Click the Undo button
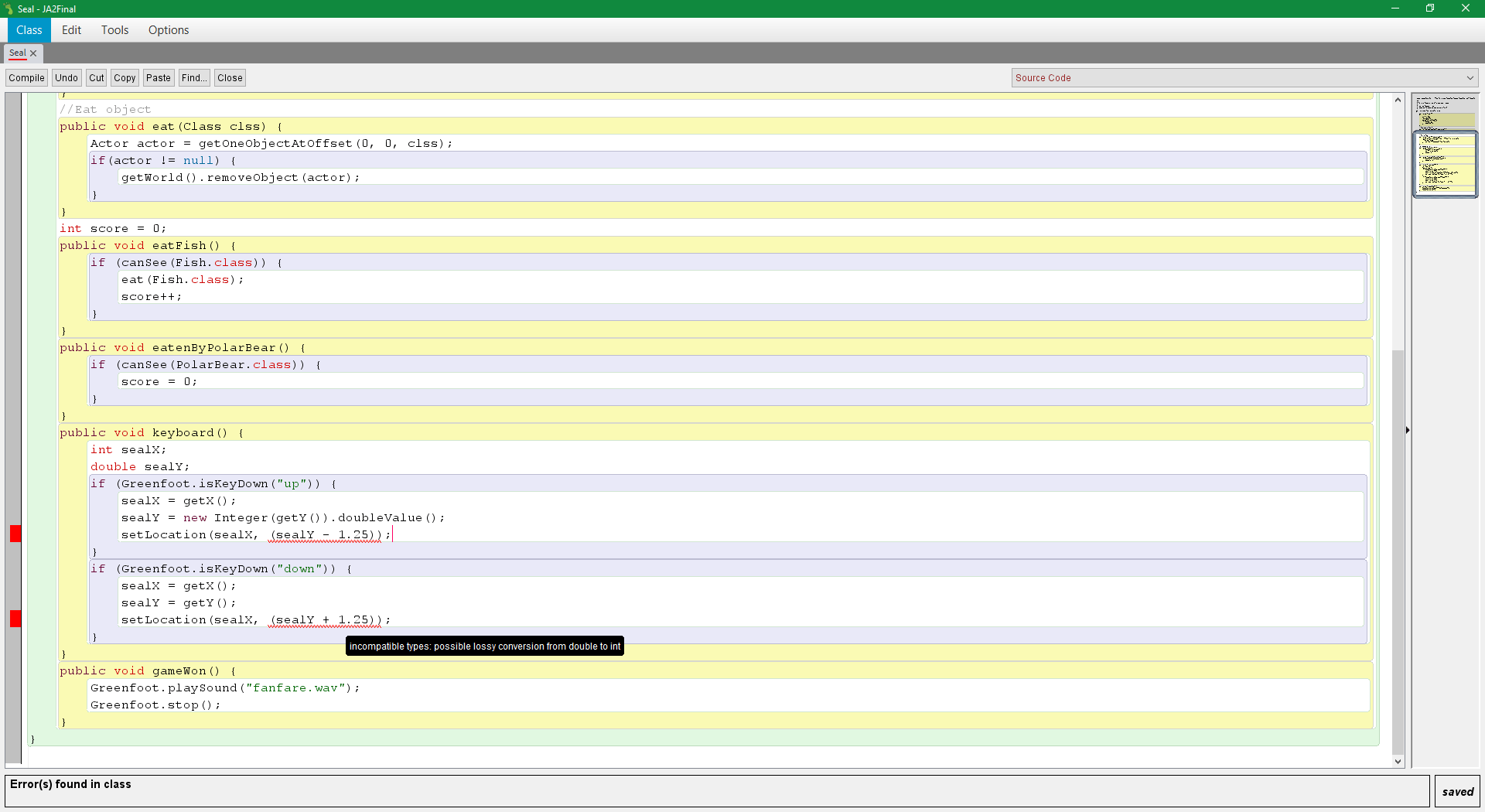This screenshot has height=812, width=1485. click(67, 78)
